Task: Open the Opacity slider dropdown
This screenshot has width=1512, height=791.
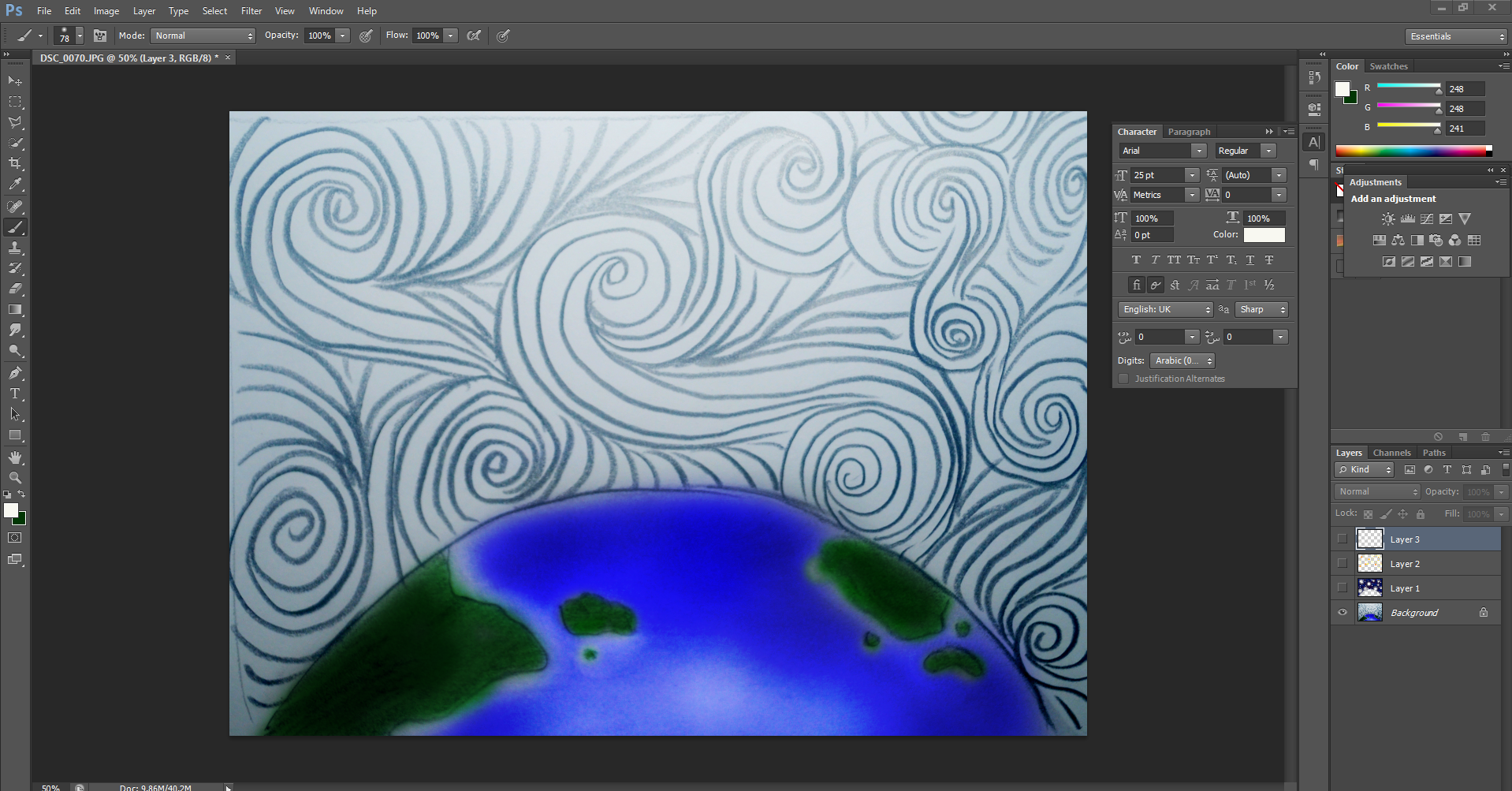Action: coord(343,35)
